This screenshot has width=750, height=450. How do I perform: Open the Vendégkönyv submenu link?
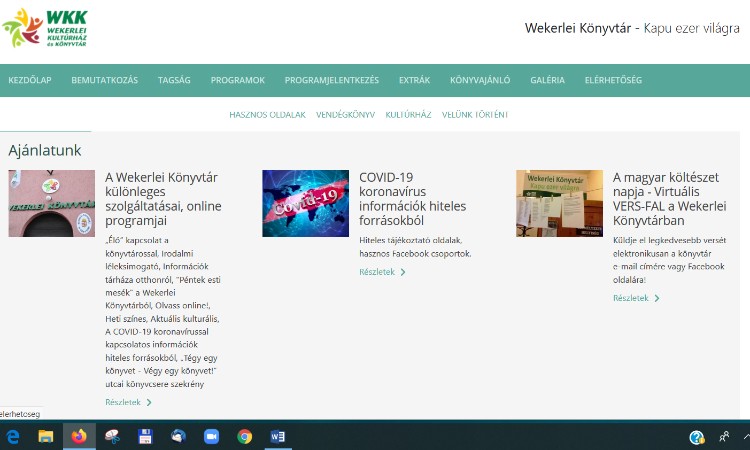tap(345, 114)
